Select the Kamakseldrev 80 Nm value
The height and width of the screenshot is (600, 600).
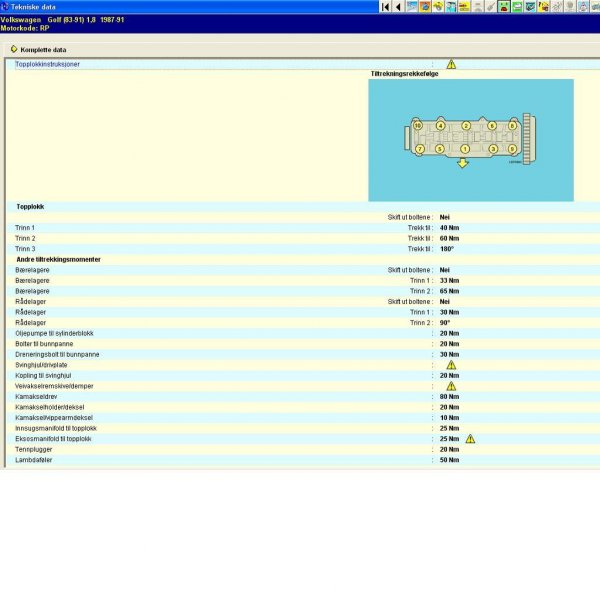click(x=449, y=396)
